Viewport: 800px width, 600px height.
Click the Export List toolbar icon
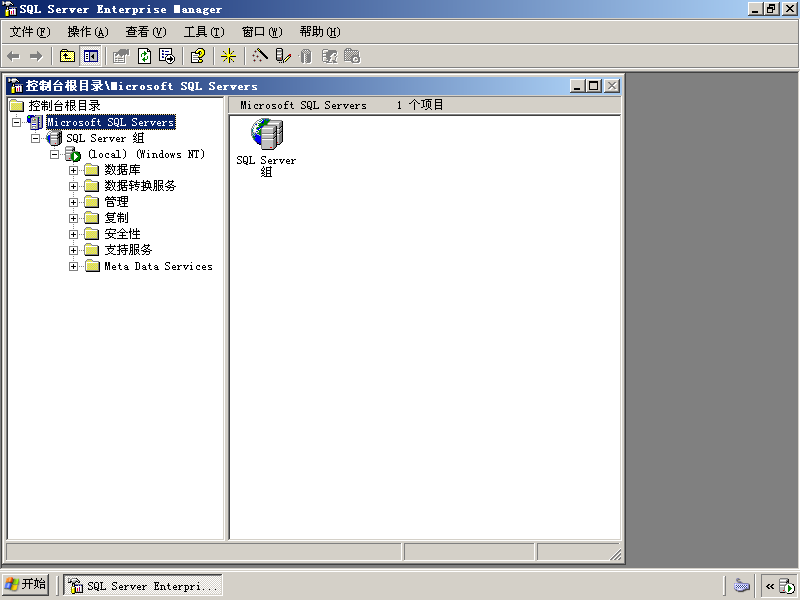coord(167,56)
